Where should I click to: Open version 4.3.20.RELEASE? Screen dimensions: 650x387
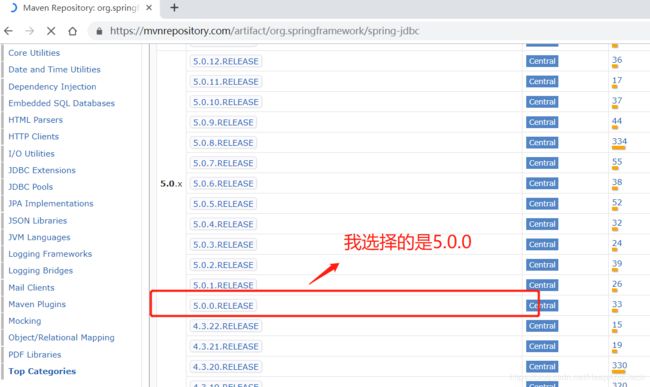point(226,367)
